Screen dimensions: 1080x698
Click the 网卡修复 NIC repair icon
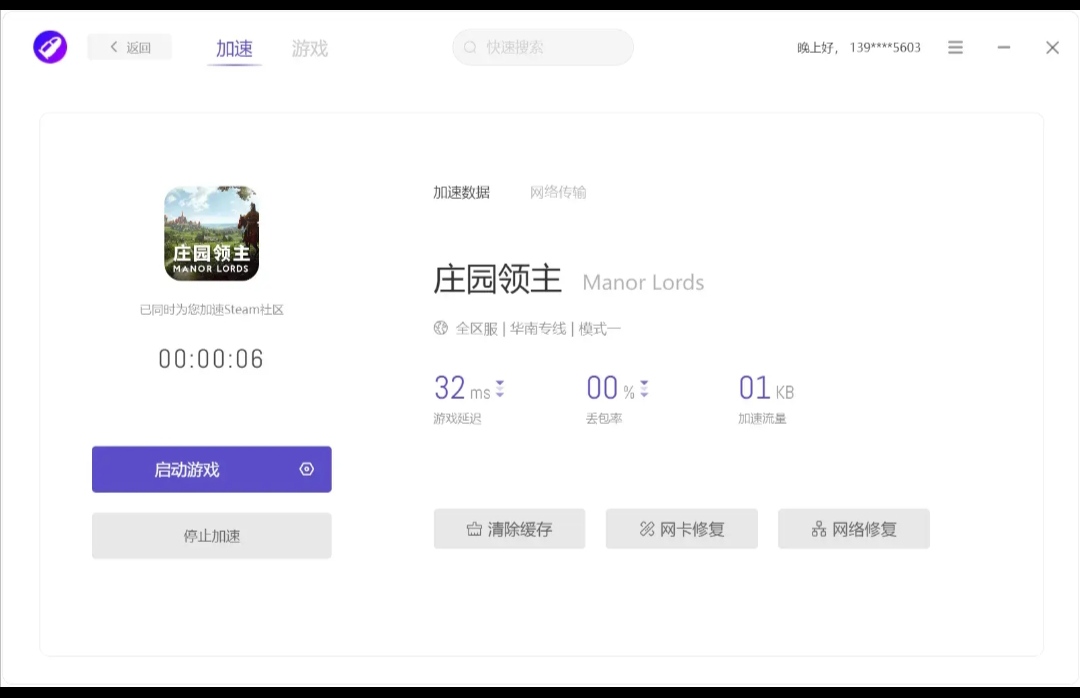(647, 529)
